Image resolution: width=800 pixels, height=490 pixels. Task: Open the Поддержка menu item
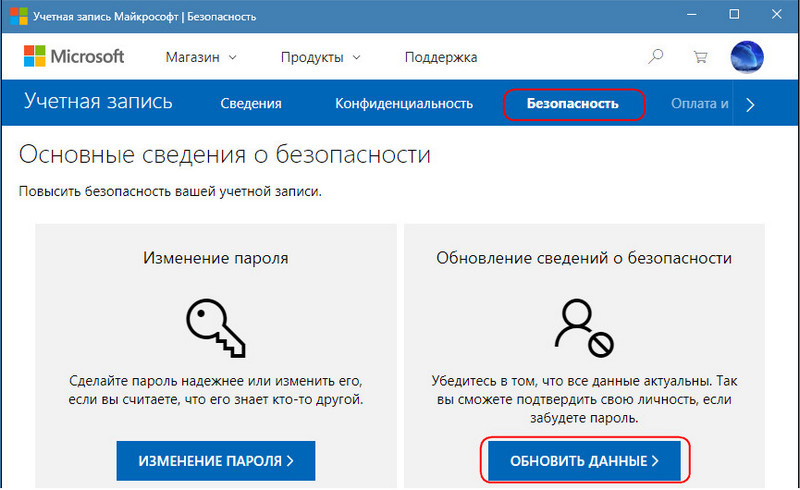coord(441,57)
